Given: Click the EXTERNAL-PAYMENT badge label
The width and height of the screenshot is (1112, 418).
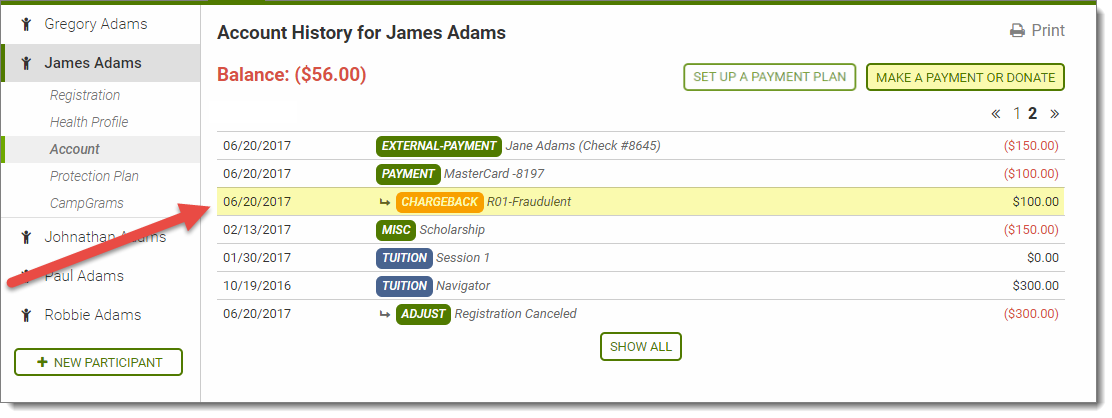Looking at the screenshot, I should (x=439, y=146).
